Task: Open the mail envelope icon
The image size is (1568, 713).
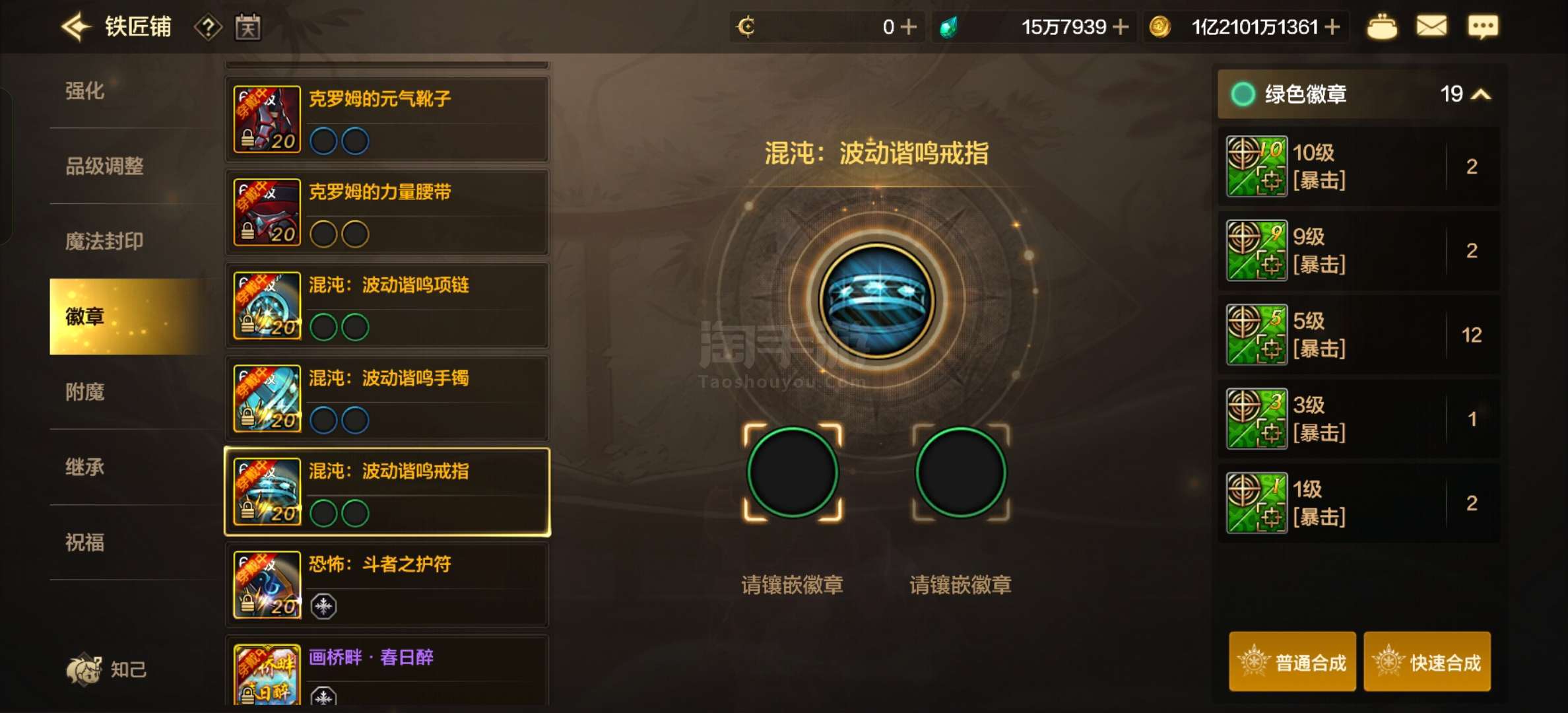Action: tap(1431, 26)
